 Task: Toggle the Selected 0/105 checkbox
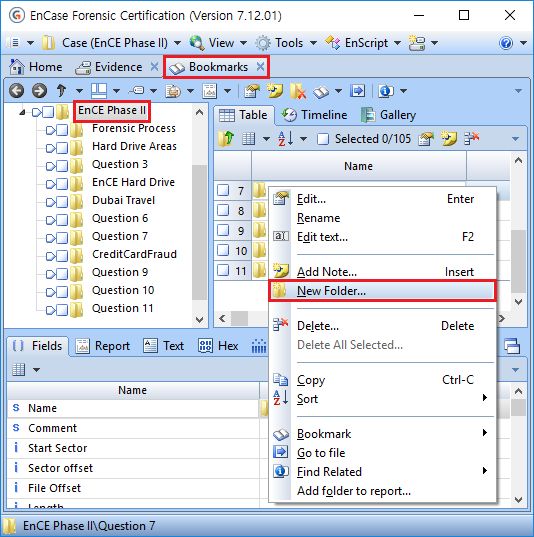click(323, 139)
